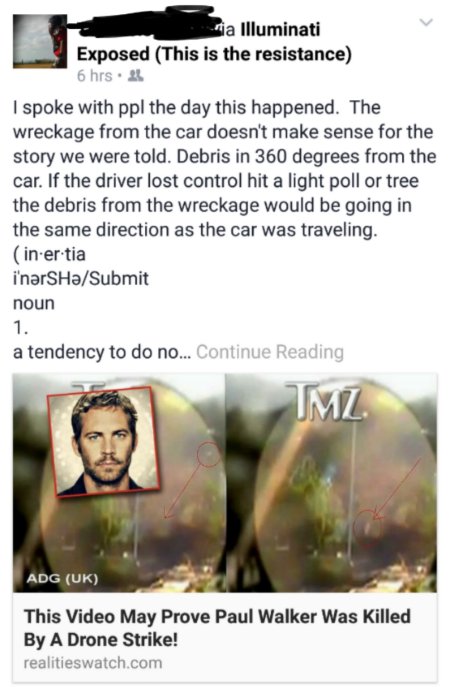Screen dimensions: 450x687
Task: Click the red circle on the left preview image
Action: (209, 454)
